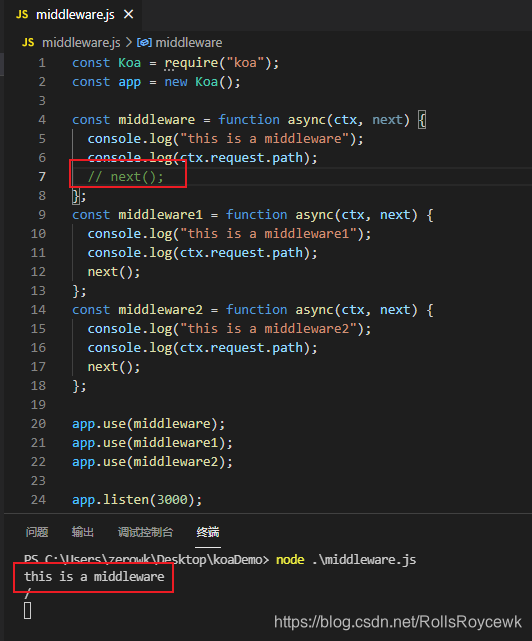The image size is (532, 641).
Task: Click the opening brace on line 4
Action: (x=422, y=120)
